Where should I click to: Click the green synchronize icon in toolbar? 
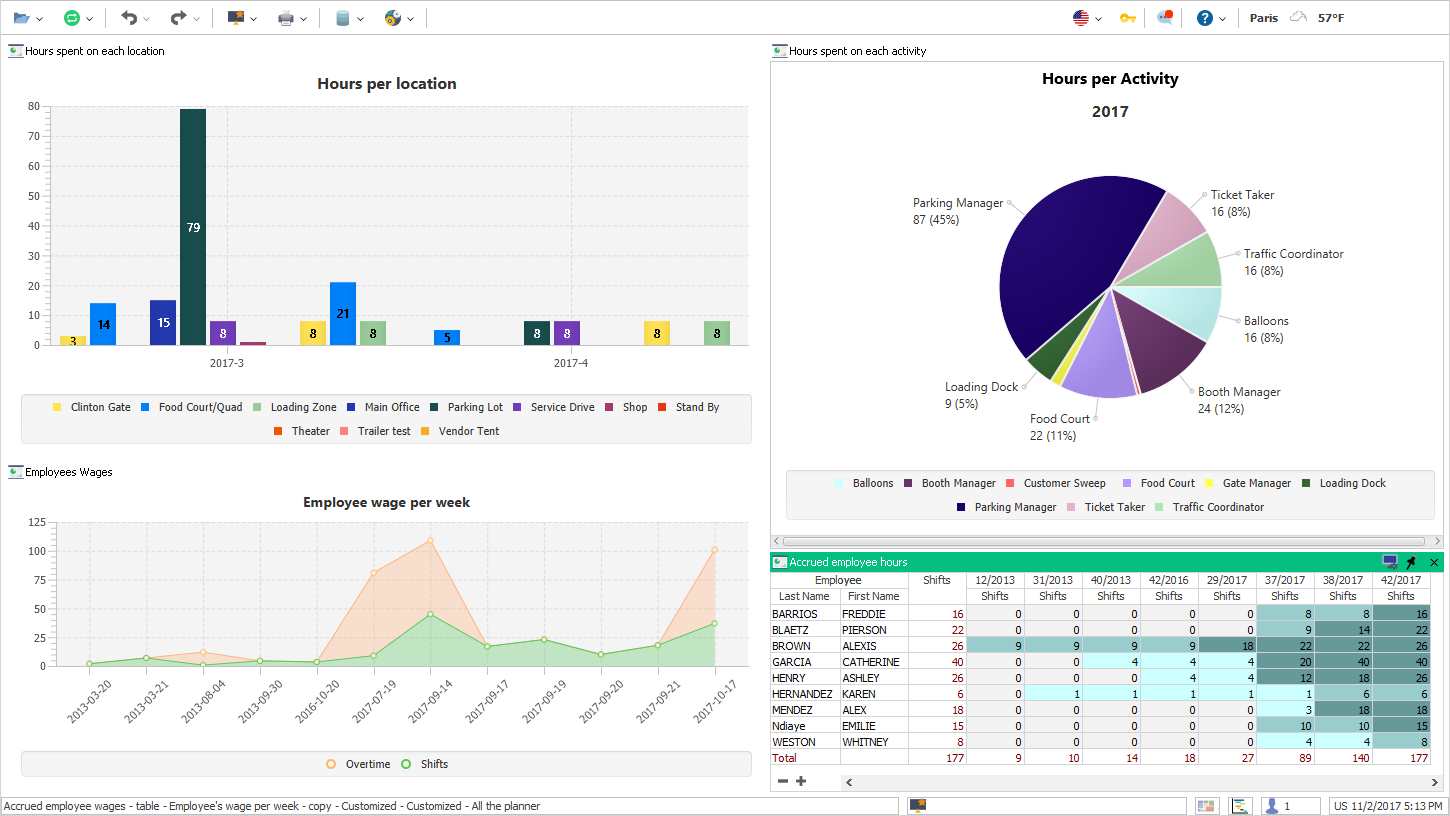[72, 18]
